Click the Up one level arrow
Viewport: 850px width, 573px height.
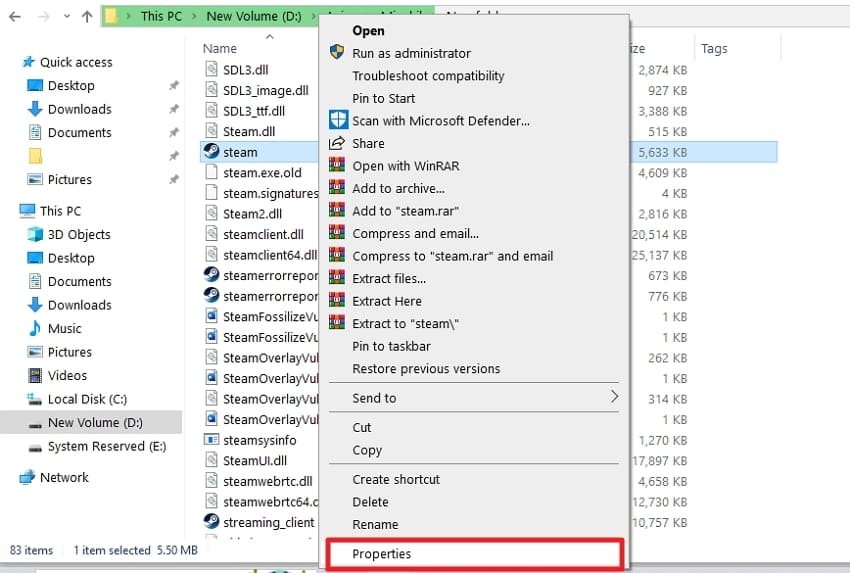point(87,16)
